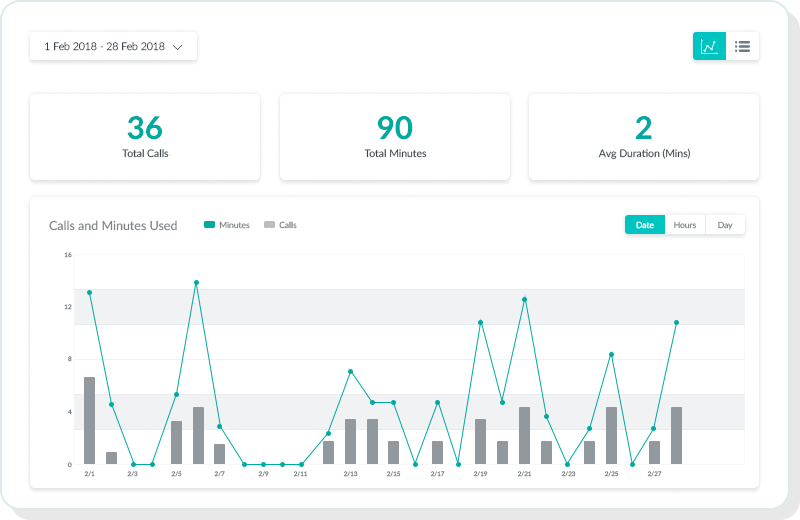Click the 2/21 minutes data point

(524, 300)
